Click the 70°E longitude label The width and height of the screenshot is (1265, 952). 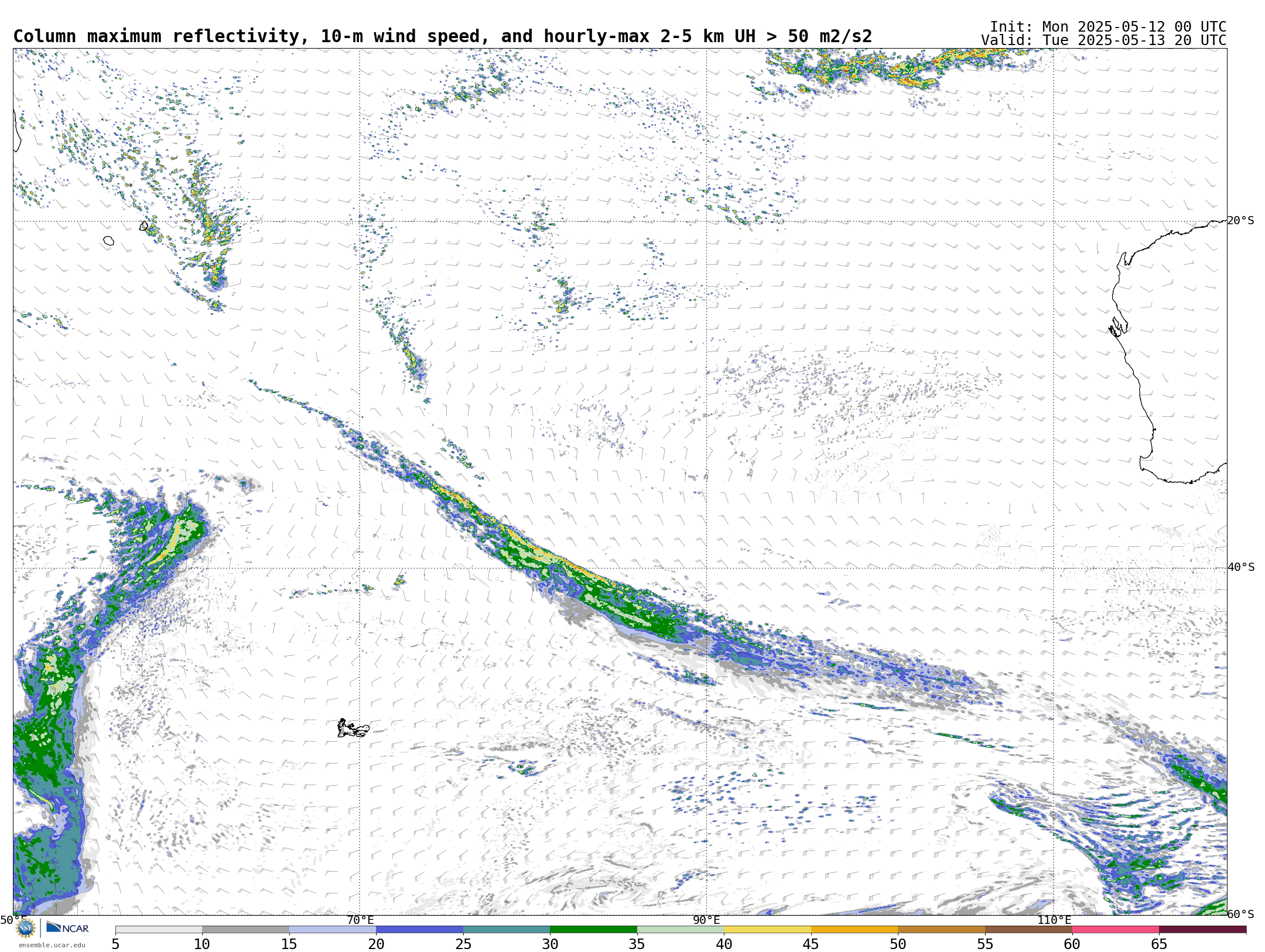click(x=360, y=920)
